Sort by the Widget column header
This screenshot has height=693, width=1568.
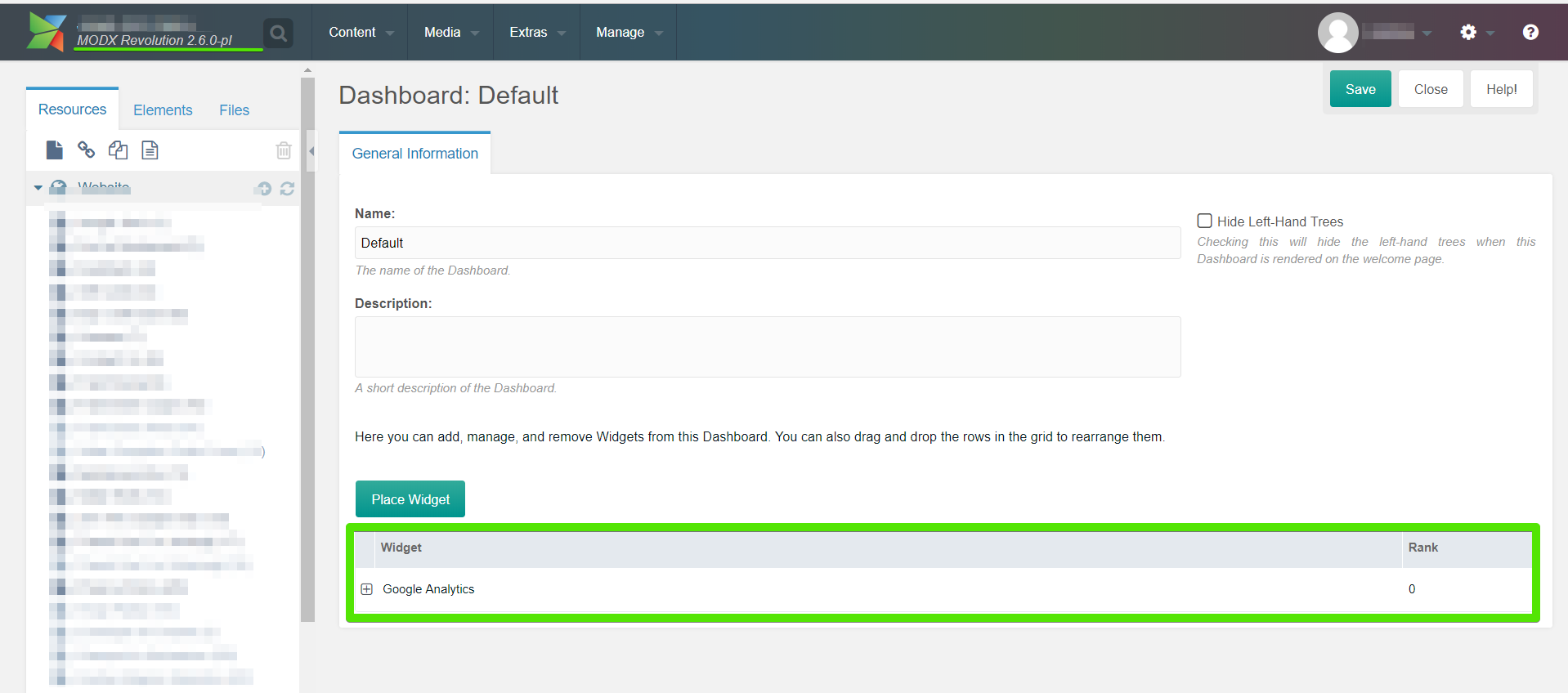click(888, 548)
